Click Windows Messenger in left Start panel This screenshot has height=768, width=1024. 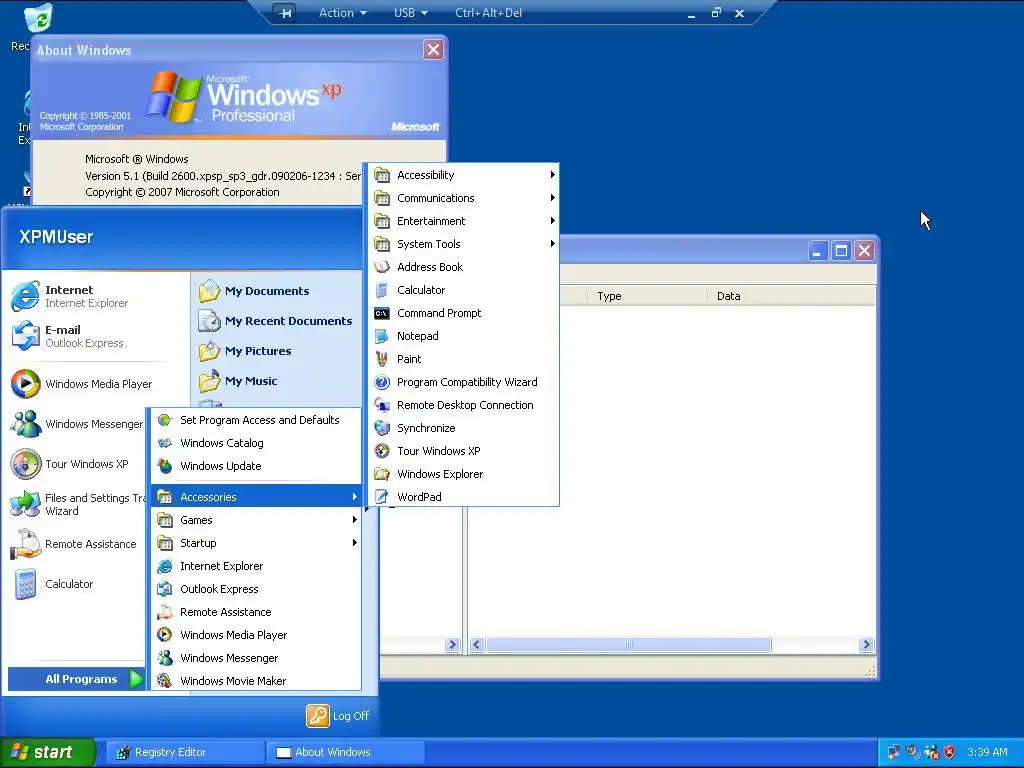[x=77, y=424]
